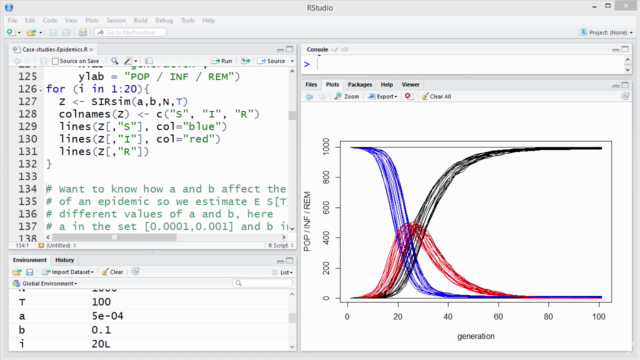Click the Plots refresh icon
Image resolution: width=640 pixels, height=360 pixels.
625,96
